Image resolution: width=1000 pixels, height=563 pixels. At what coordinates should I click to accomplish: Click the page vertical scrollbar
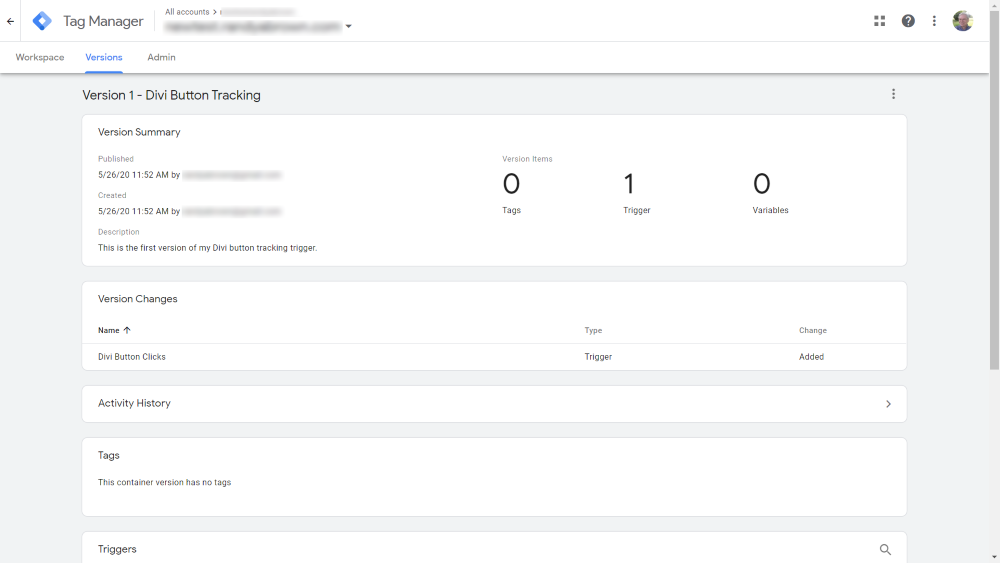tap(994, 191)
